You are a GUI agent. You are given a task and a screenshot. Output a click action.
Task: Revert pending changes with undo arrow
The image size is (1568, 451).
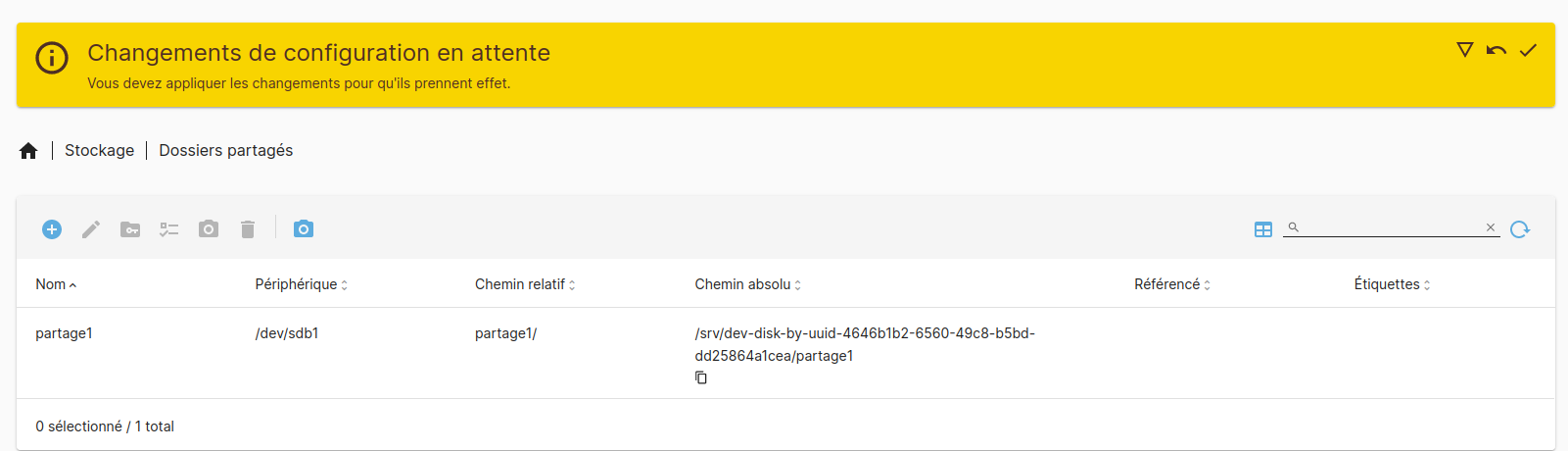1497,50
